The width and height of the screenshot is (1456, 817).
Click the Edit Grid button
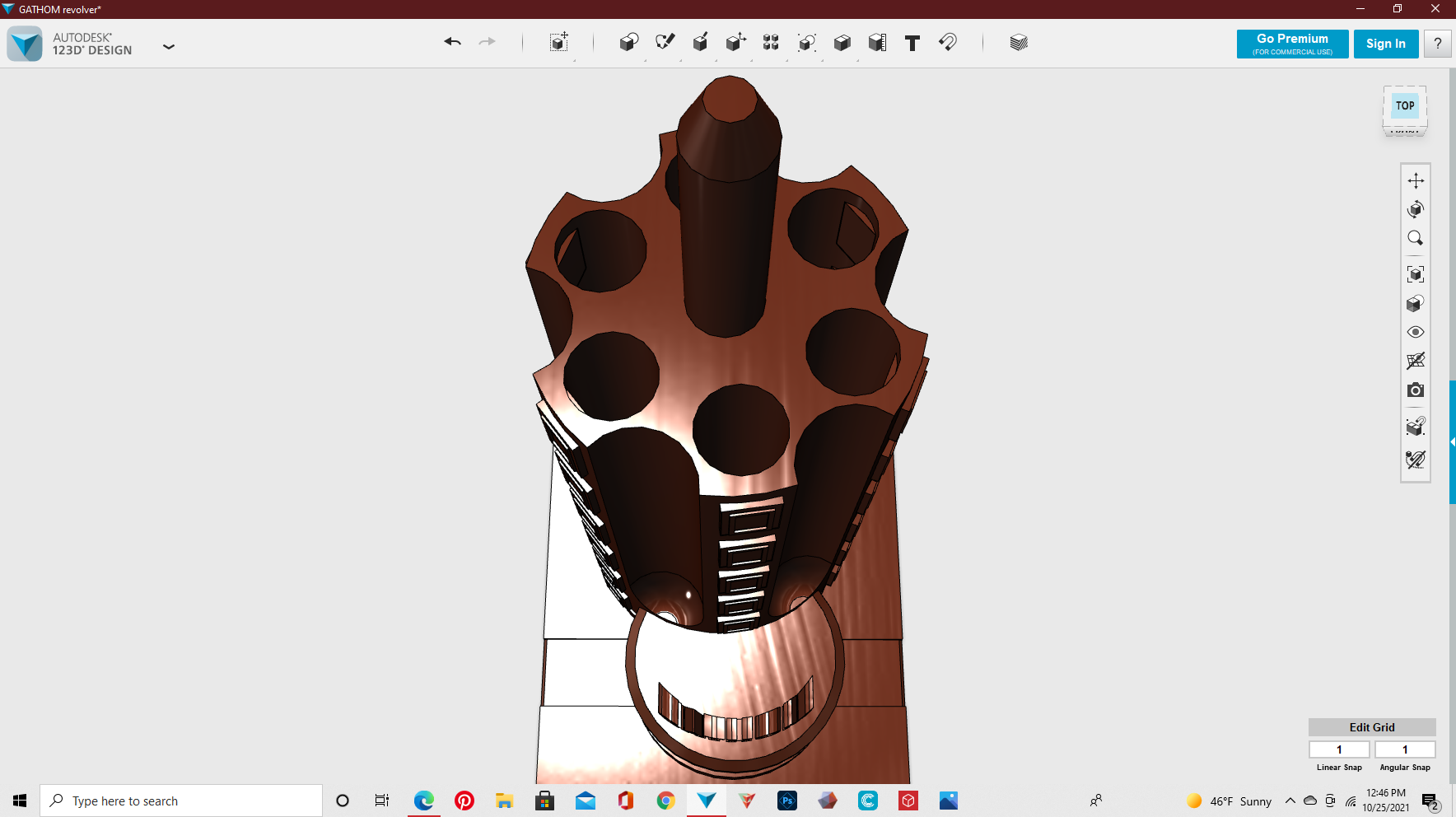(x=1372, y=727)
